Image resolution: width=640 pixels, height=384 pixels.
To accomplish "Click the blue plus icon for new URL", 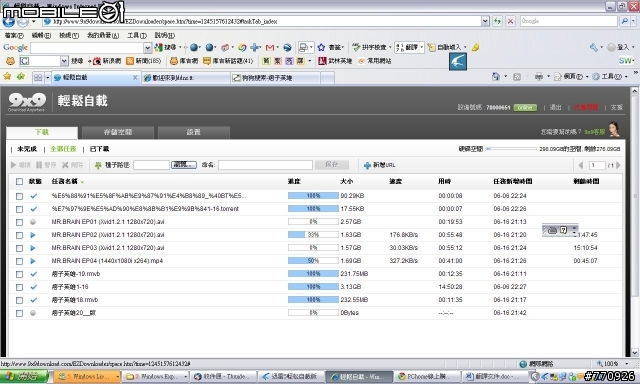I will tap(367, 165).
